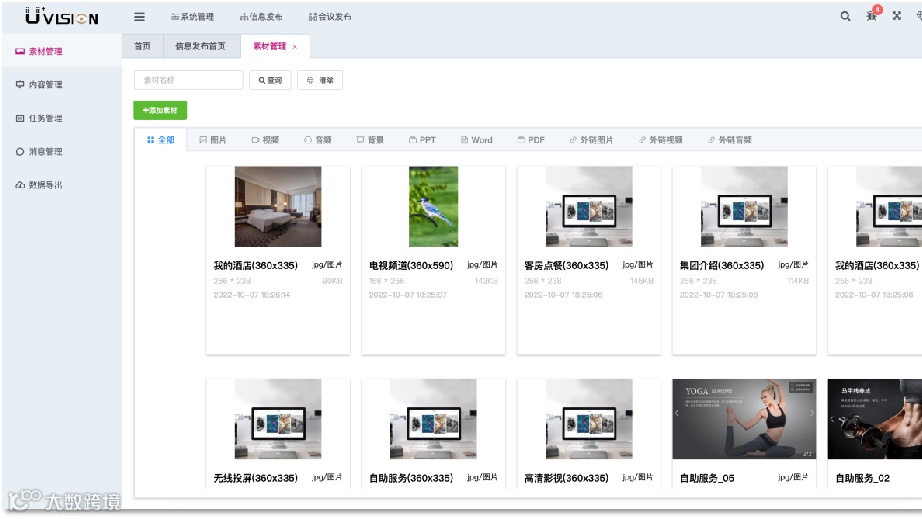Select the 背景 filter tab
The height and width of the screenshot is (519, 922).
pyautogui.click(x=370, y=140)
